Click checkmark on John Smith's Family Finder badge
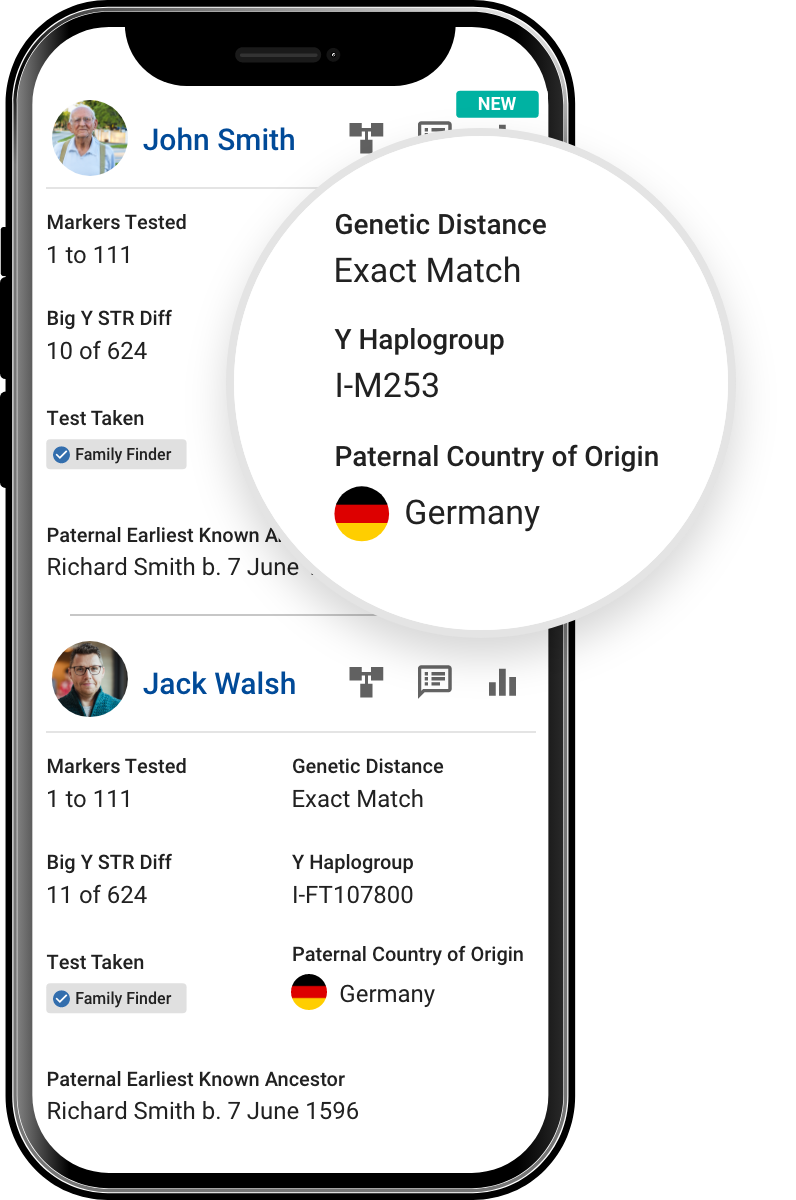Image resolution: width=796 pixels, height=1200 pixels. coord(61,455)
